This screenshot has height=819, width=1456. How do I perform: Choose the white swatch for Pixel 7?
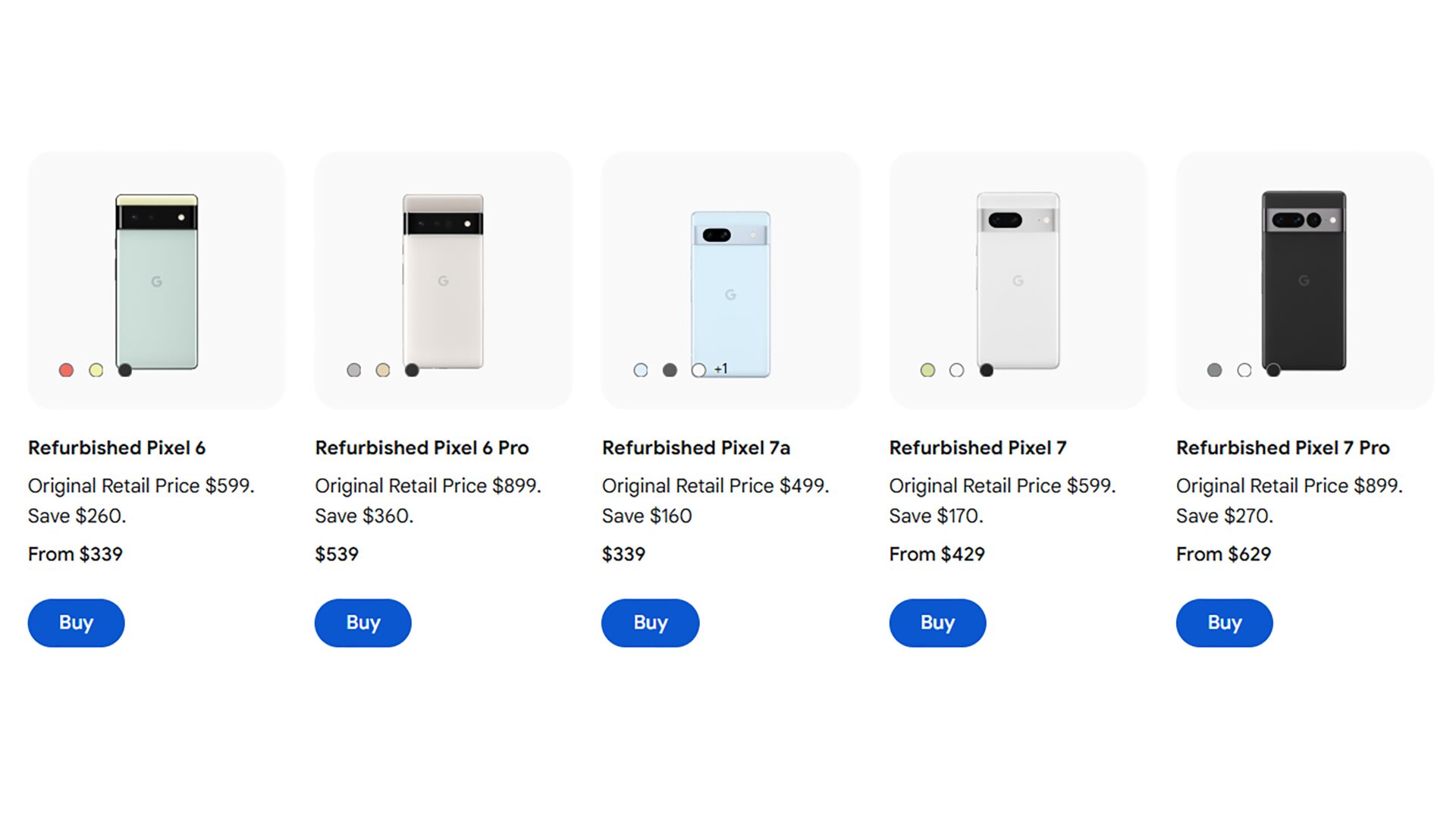pos(957,370)
